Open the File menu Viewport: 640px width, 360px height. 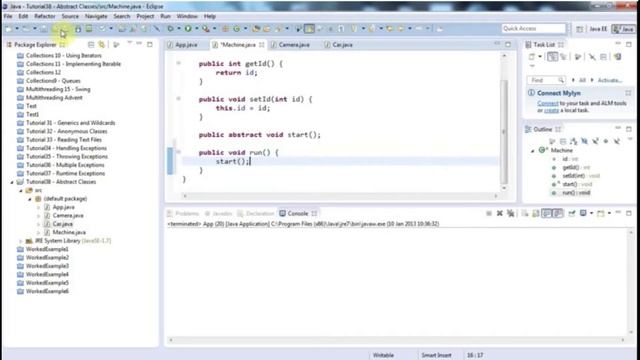[x=8, y=16]
